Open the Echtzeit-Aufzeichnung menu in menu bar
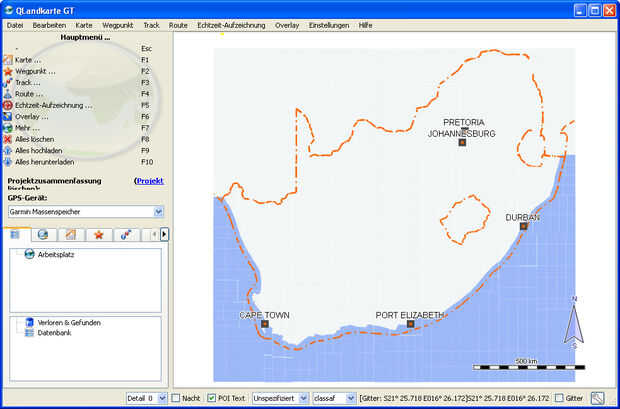This screenshot has height=409, width=620. pos(231,25)
